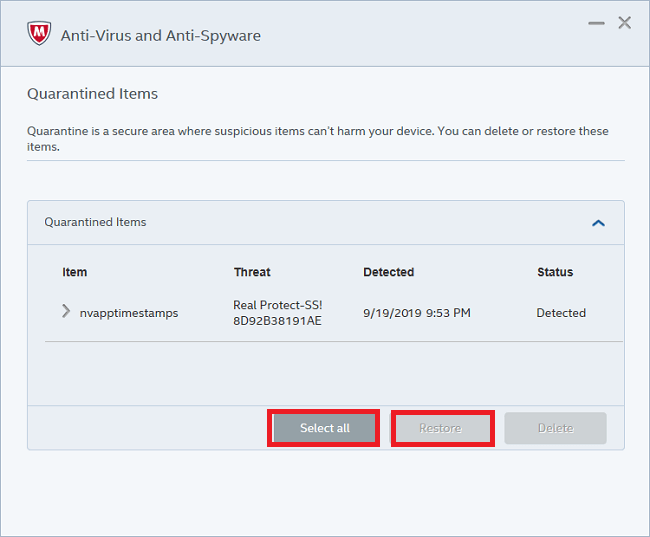Sort by the Threat column header

(252, 272)
